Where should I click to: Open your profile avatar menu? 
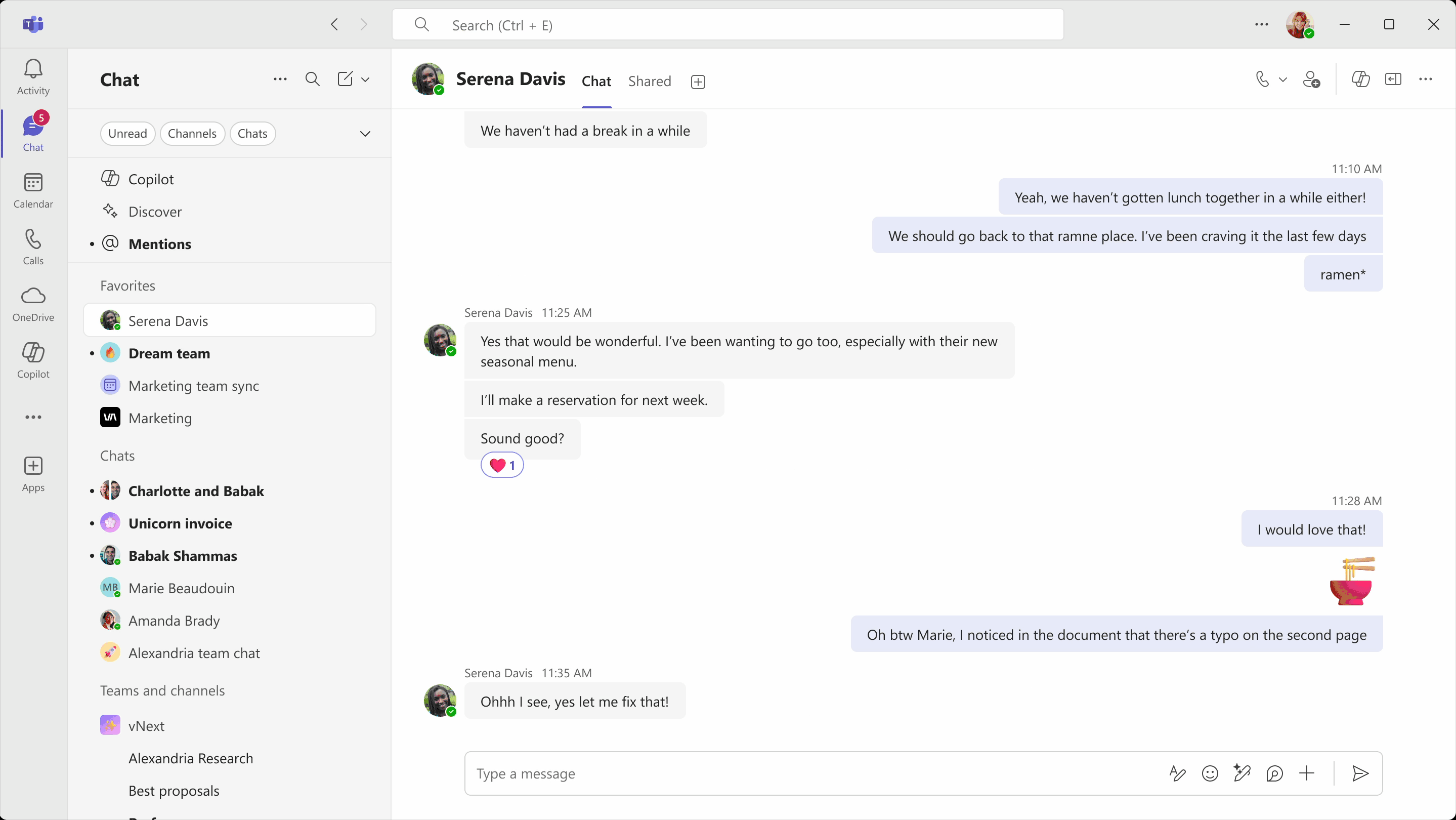pos(1300,25)
